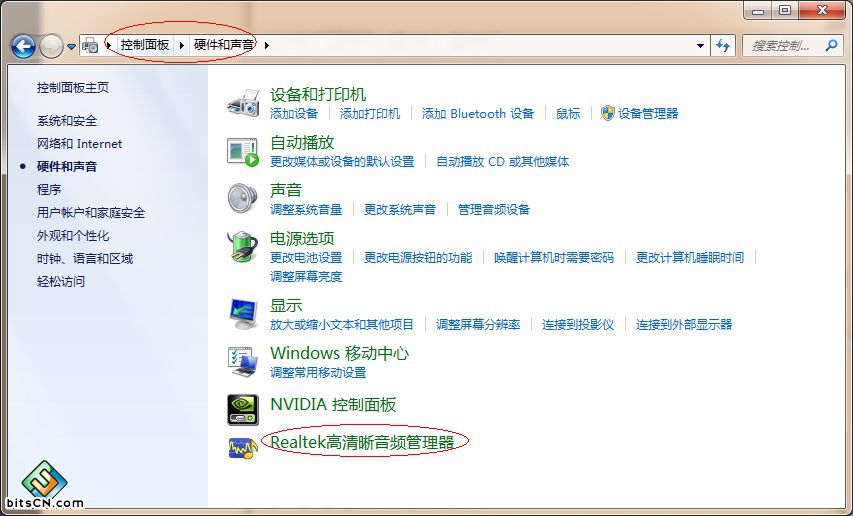Click the address bar location icon
Screen dimensions: 853x516
[90, 46]
